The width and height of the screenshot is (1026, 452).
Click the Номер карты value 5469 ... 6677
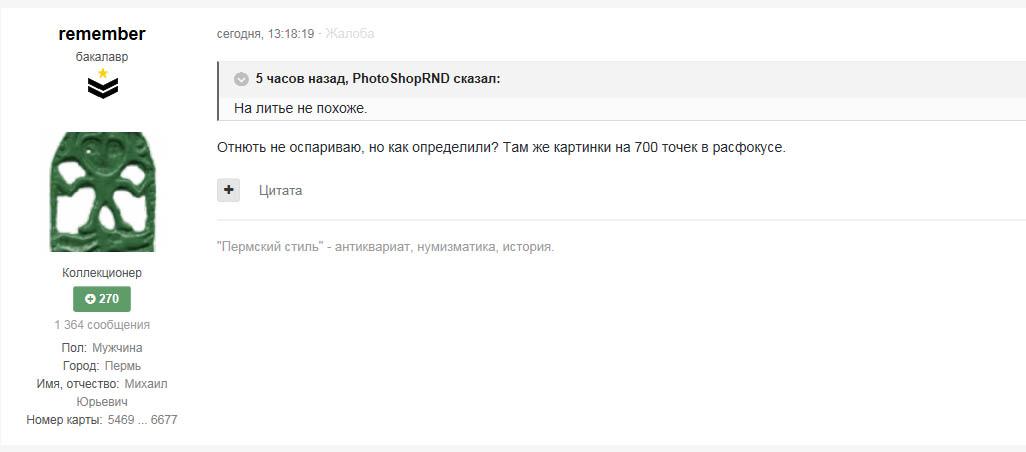coord(141,420)
